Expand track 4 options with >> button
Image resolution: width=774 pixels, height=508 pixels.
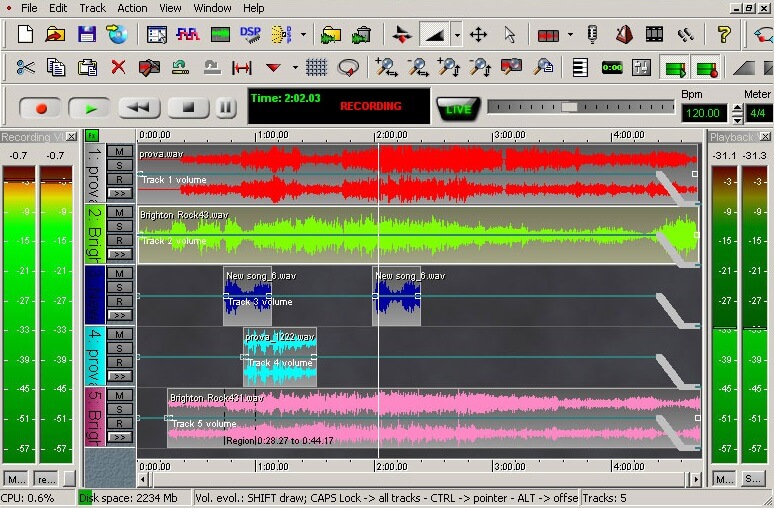[119, 376]
